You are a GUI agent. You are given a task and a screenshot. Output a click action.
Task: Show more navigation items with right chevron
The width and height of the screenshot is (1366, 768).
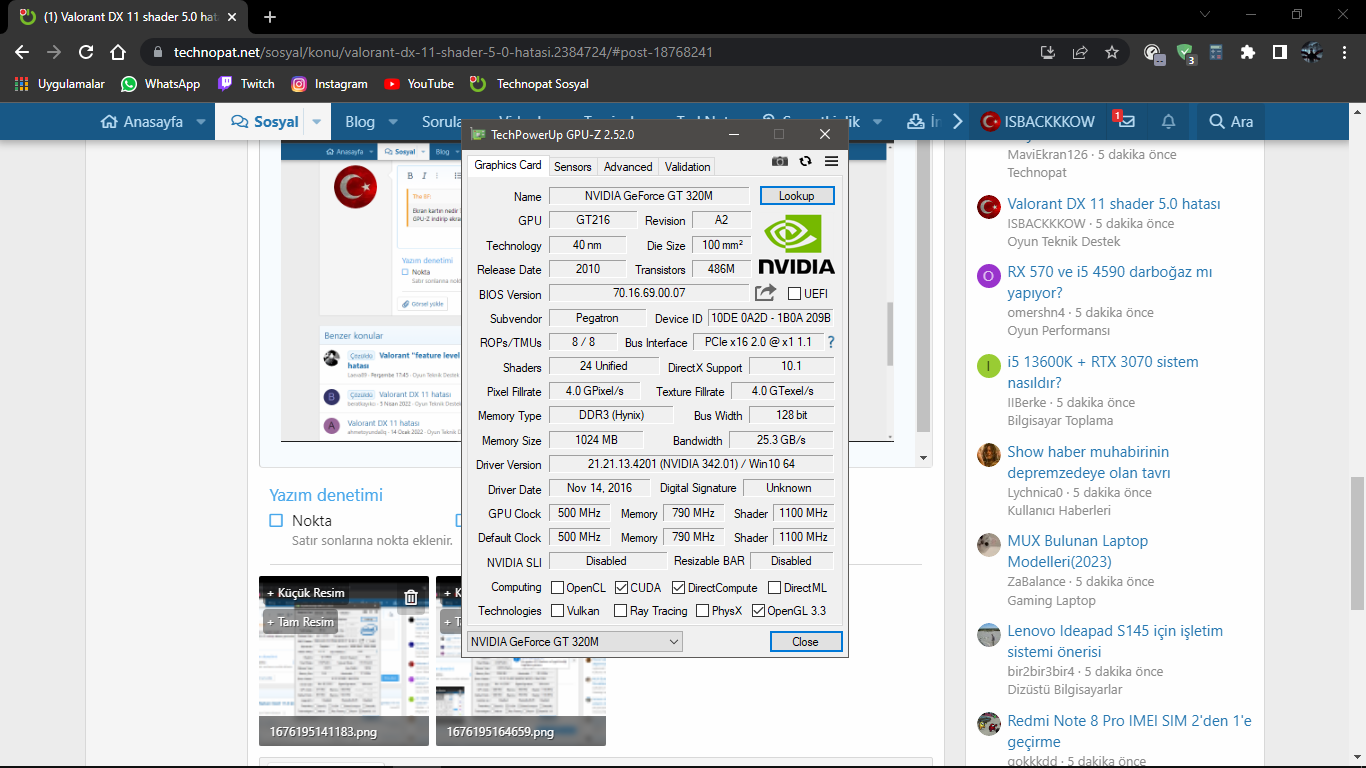(957, 122)
